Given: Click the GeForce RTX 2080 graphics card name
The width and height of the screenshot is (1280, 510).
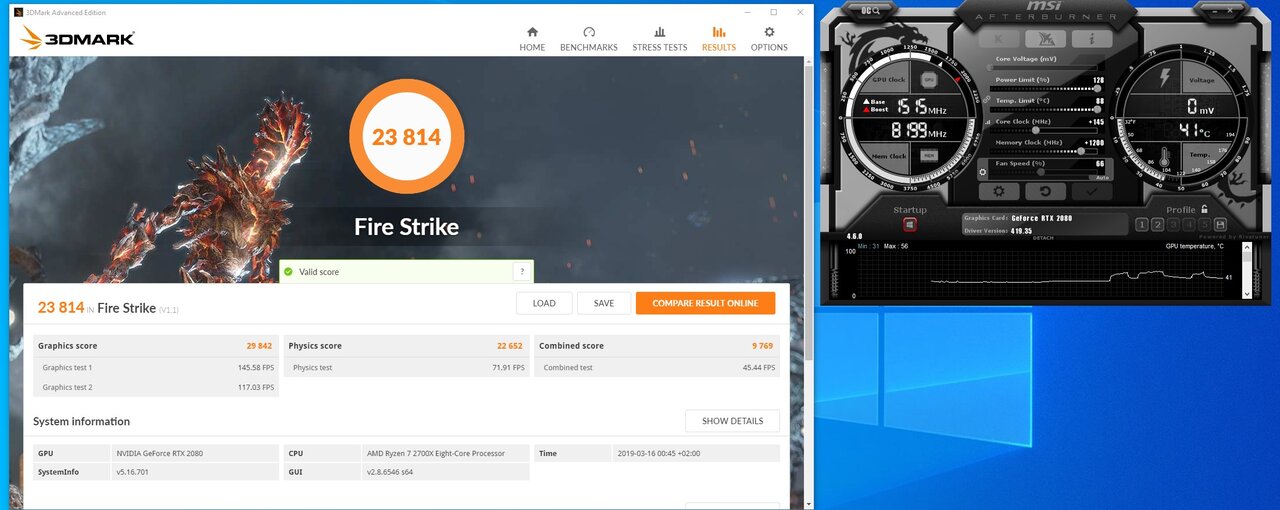Looking at the screenshot, I should pyautogui.click(x=1040, y=217).
